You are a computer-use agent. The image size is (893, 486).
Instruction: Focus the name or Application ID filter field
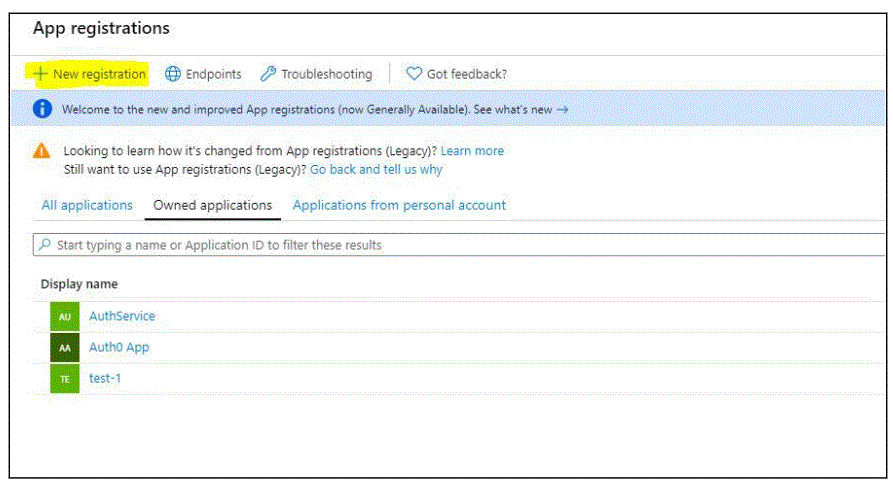[459, 244]
